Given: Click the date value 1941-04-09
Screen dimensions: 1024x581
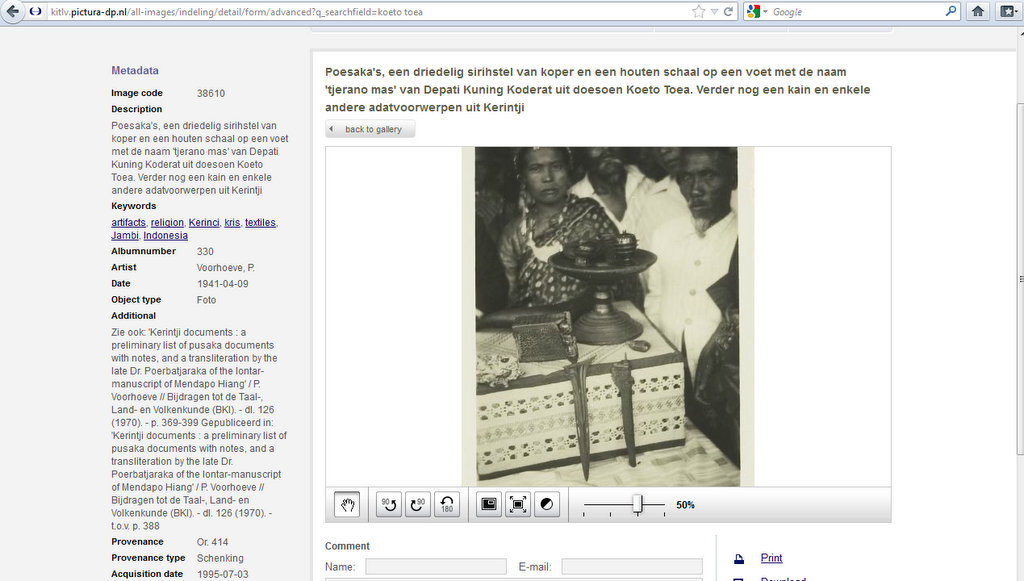Looking at the screenshot, I should 223,284.
